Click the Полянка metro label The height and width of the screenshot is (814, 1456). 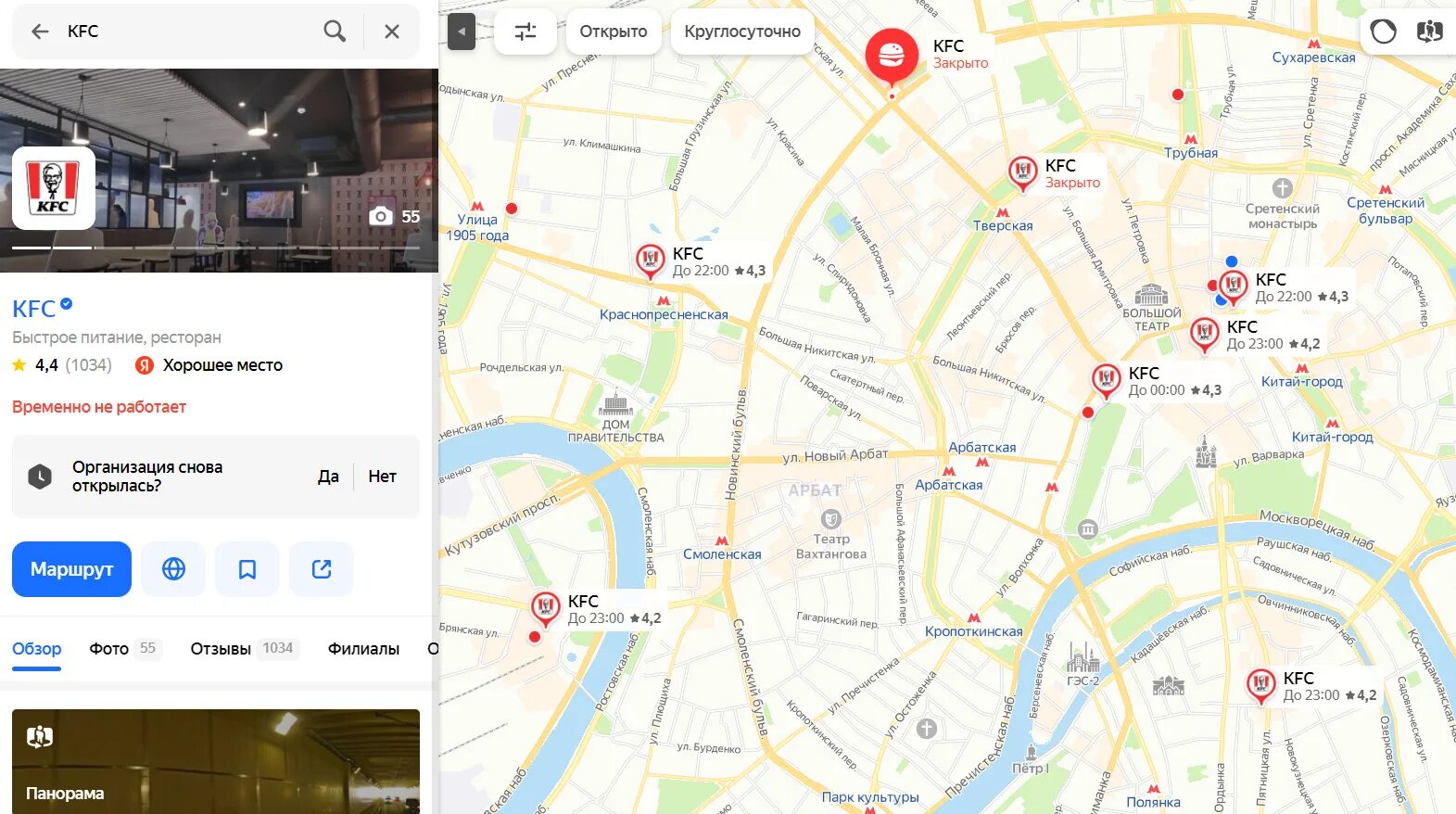(x=1153, y=802)
